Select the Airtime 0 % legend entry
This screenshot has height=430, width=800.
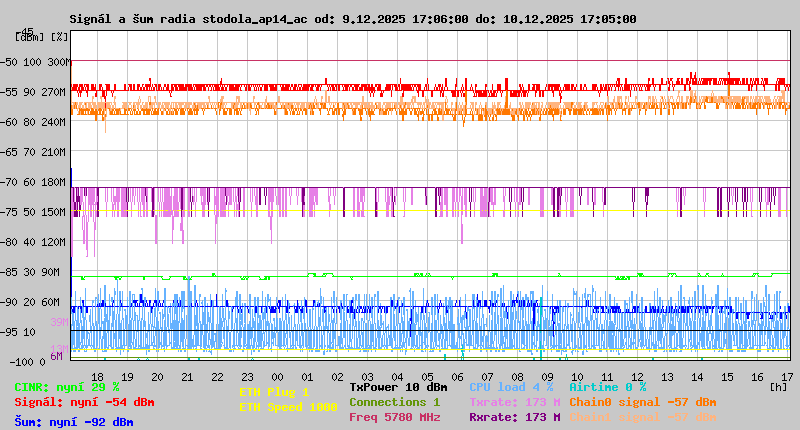click(x=607, y=387)
